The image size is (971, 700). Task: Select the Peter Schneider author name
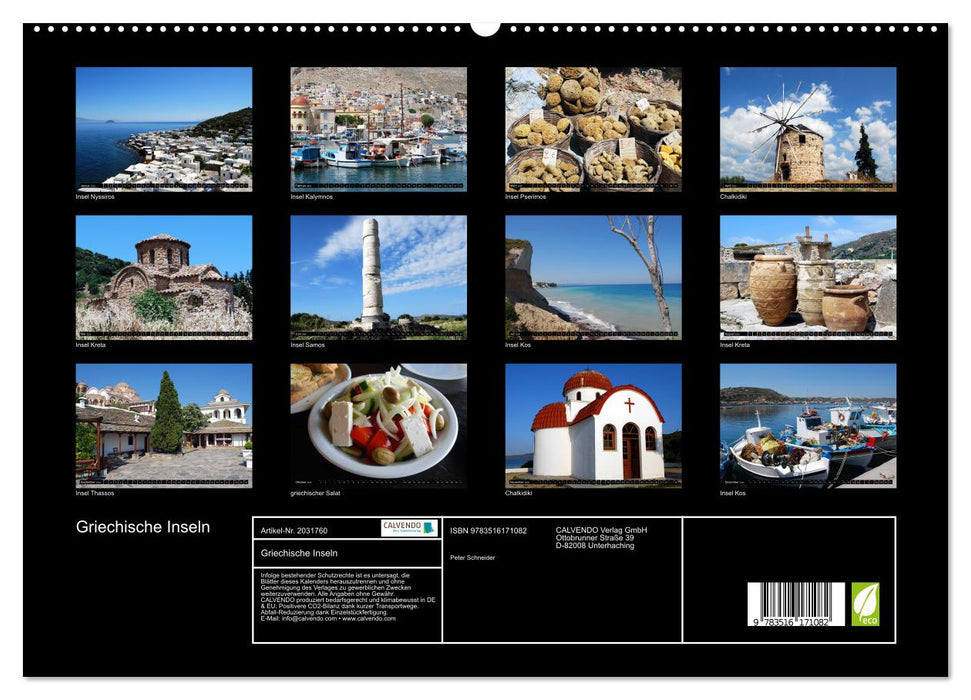click(x=473, y=557)
